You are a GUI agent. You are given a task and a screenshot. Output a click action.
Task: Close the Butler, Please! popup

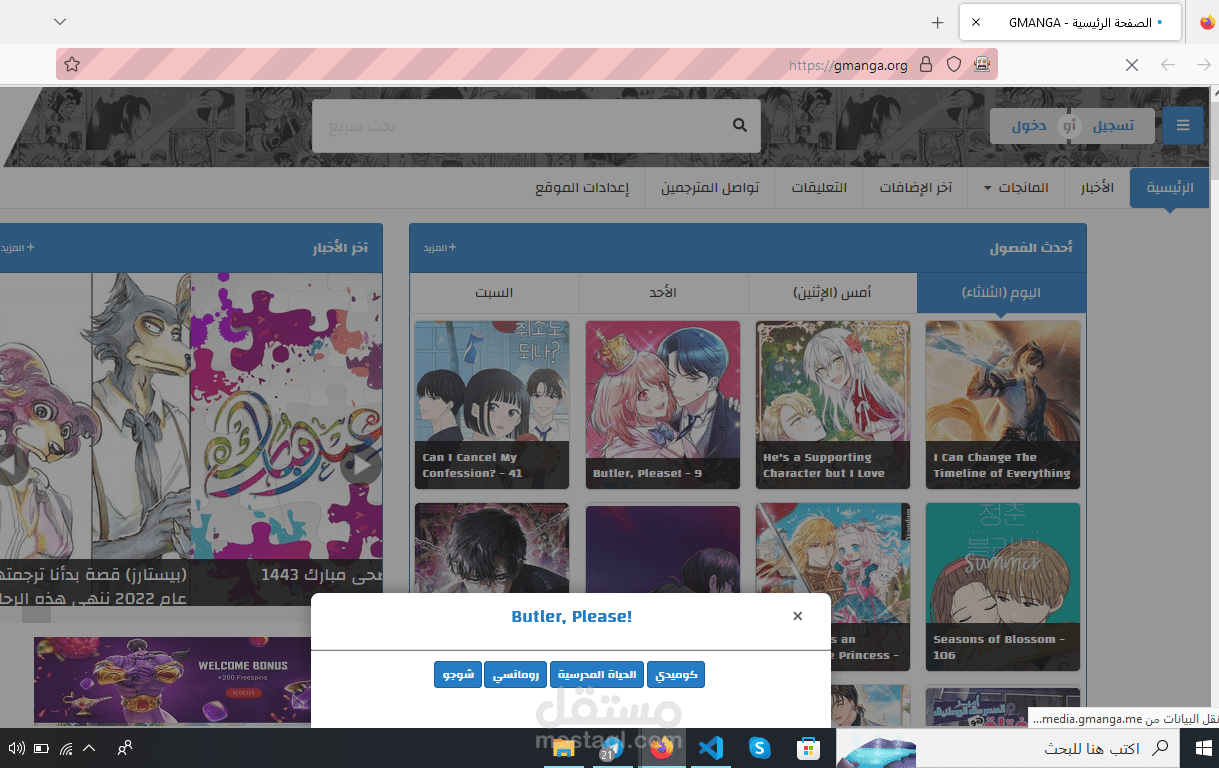click(797, 616)
